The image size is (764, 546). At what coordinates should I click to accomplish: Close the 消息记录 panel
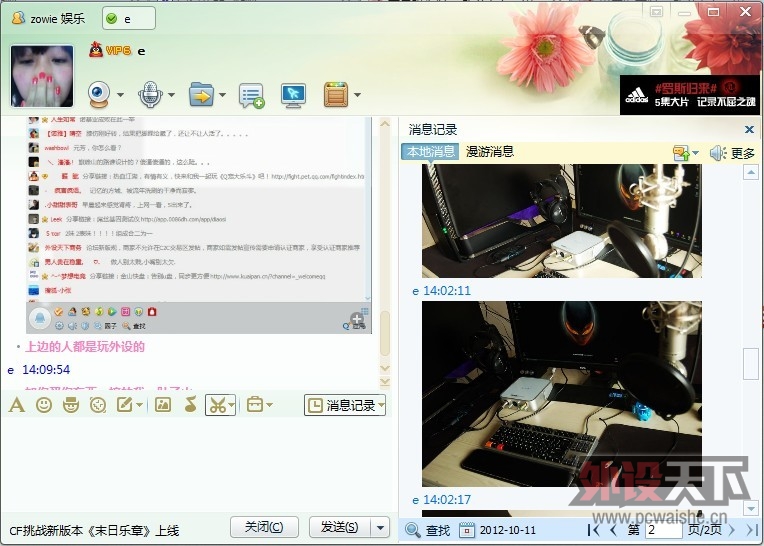point(749,130)
